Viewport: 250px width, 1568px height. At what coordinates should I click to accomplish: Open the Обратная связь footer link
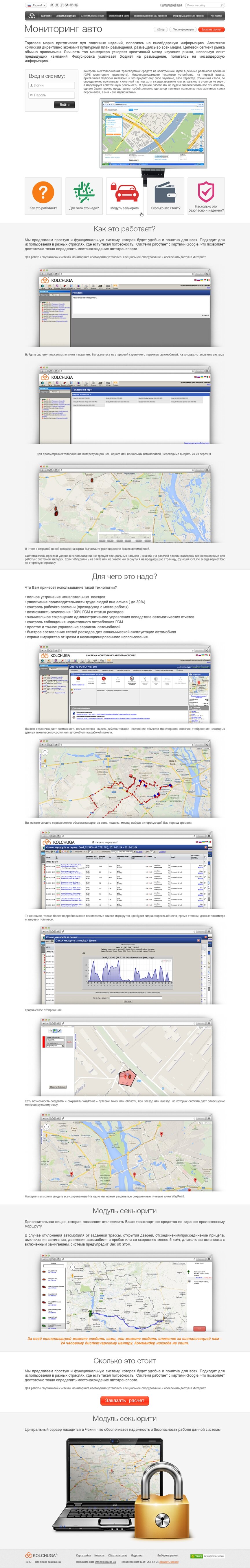[x=118, y=1555]
